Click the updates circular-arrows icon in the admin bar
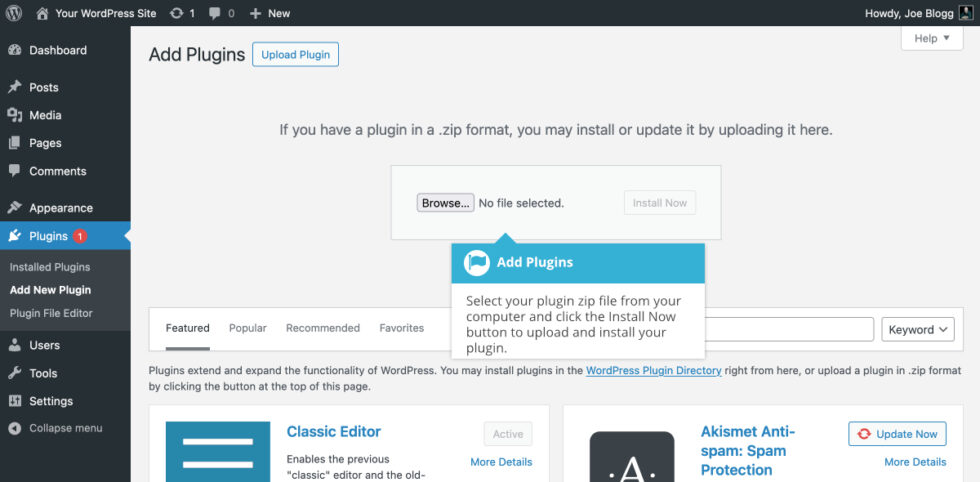 (176, 13)
